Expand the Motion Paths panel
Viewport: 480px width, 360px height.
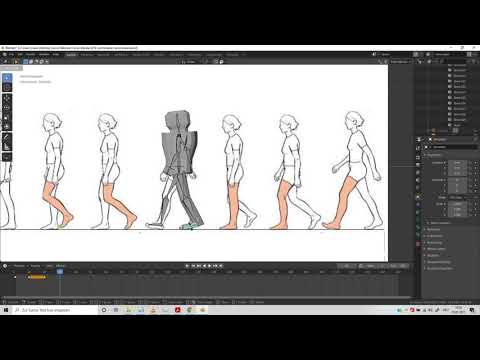coord(436,249)
